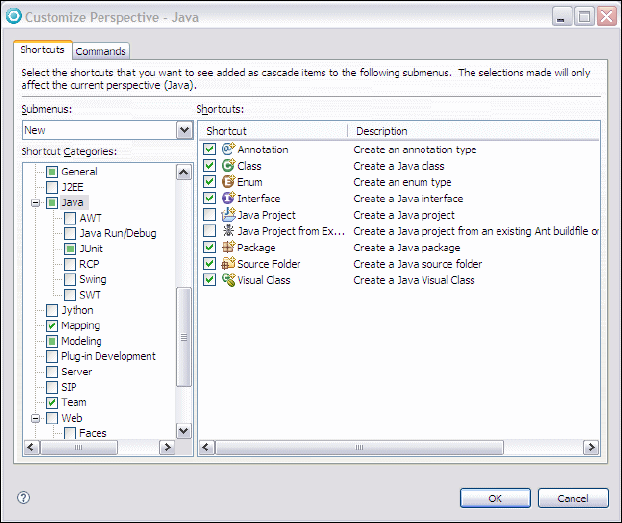This screenshot has width=622, height=523.
Task: Click the Source Folder shortcut icon
Action: [228, 263]
